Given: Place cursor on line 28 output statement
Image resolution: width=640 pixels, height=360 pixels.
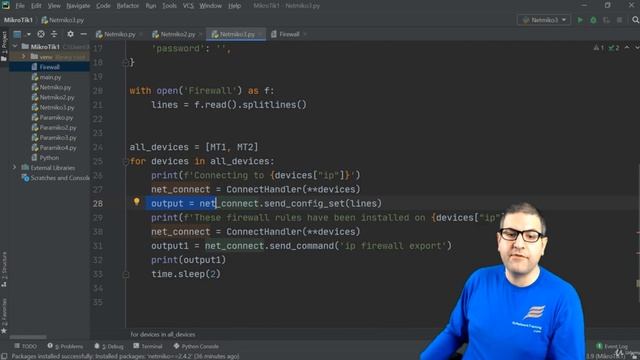Looking at the screenshot, I should pos(266,203).
